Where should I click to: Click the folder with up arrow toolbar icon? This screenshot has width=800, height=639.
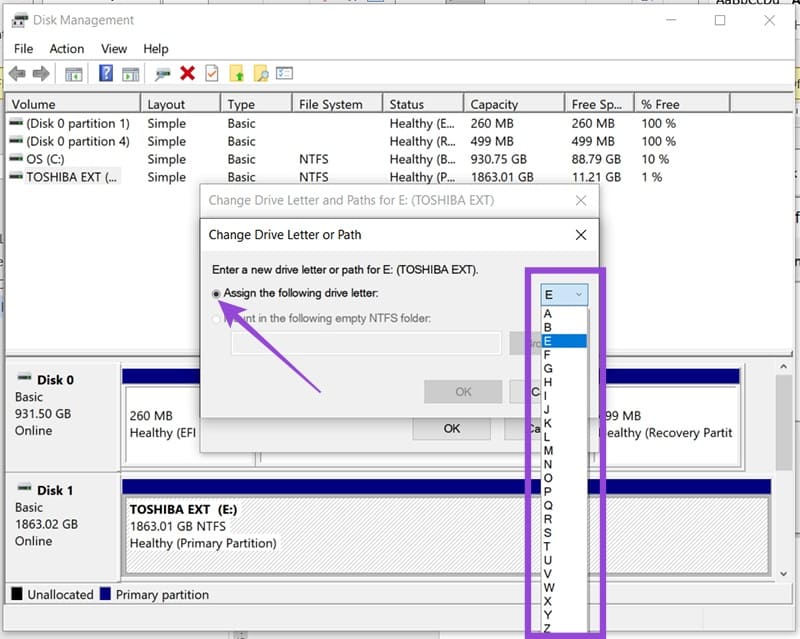[x=238, y=72]
